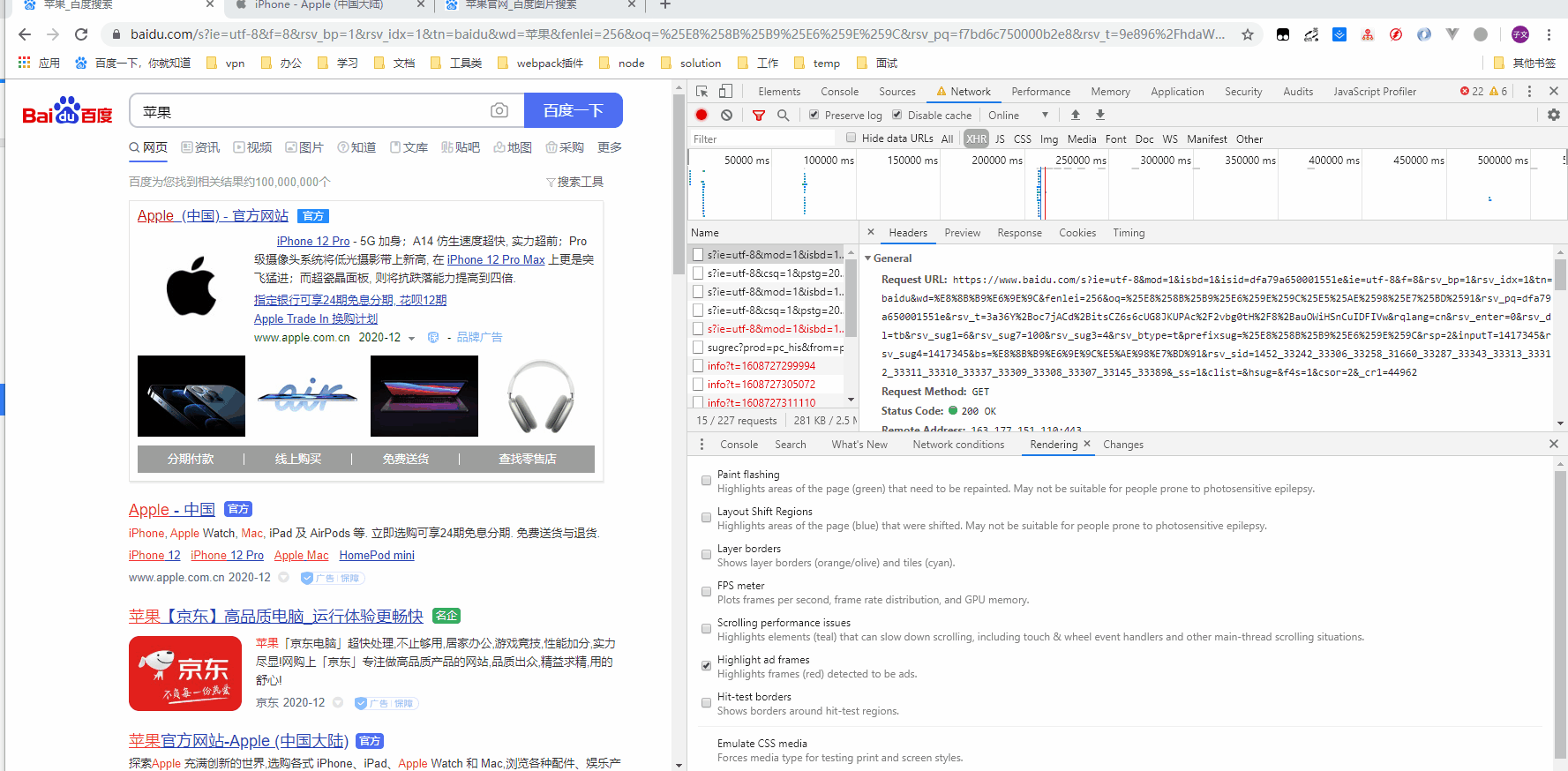
Task: Click the AirPods Max headphone thumbnail
Action: (541, 396)
